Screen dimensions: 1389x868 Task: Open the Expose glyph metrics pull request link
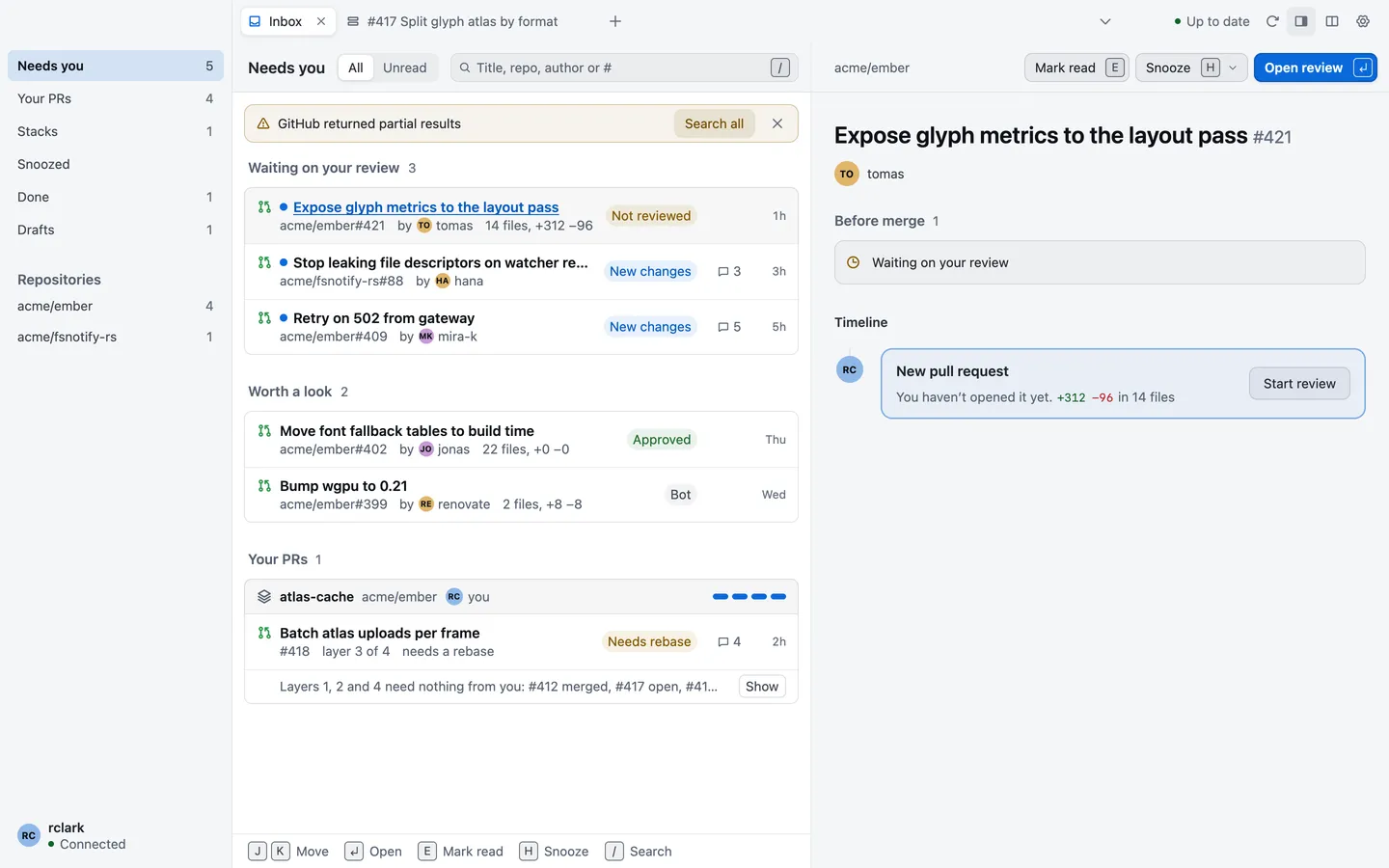pyautogui.click(x=426, y=207)
